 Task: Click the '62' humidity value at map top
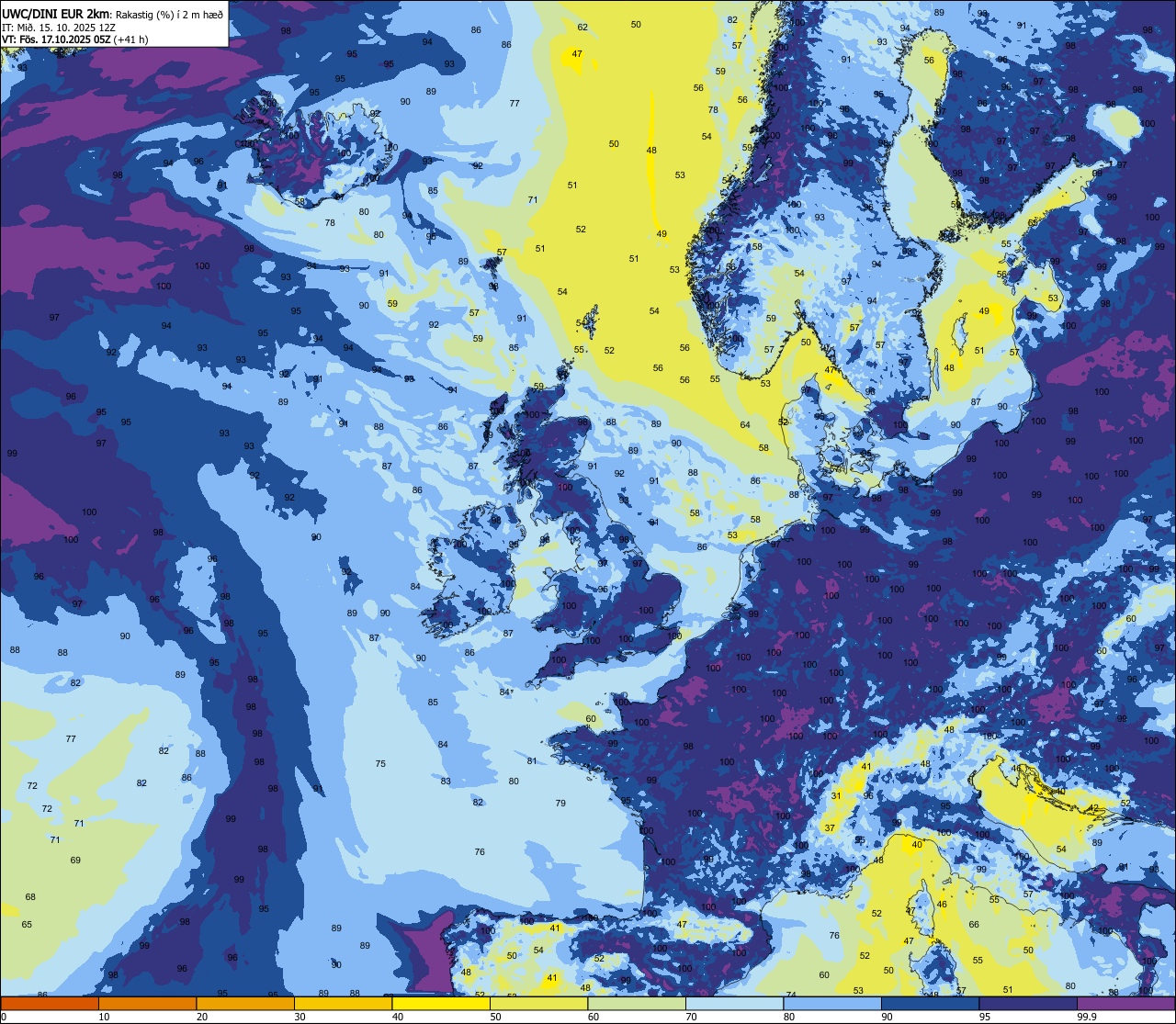click(582, 27)
